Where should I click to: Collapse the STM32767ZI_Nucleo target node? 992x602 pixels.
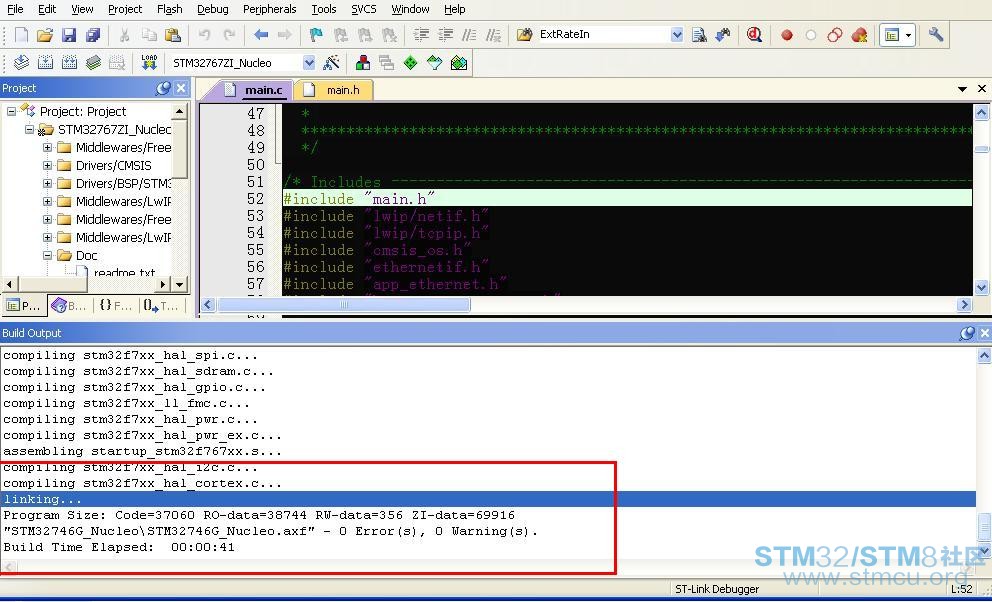[29, 130]
